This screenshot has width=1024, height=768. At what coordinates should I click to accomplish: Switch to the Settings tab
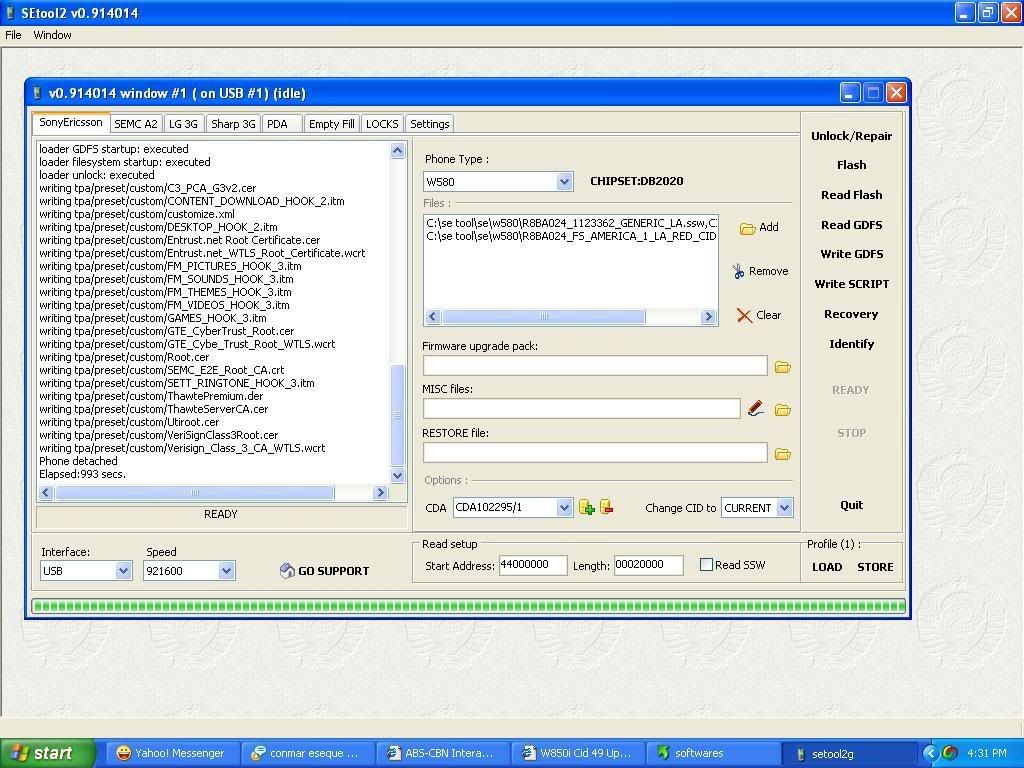tap(430, 124)
